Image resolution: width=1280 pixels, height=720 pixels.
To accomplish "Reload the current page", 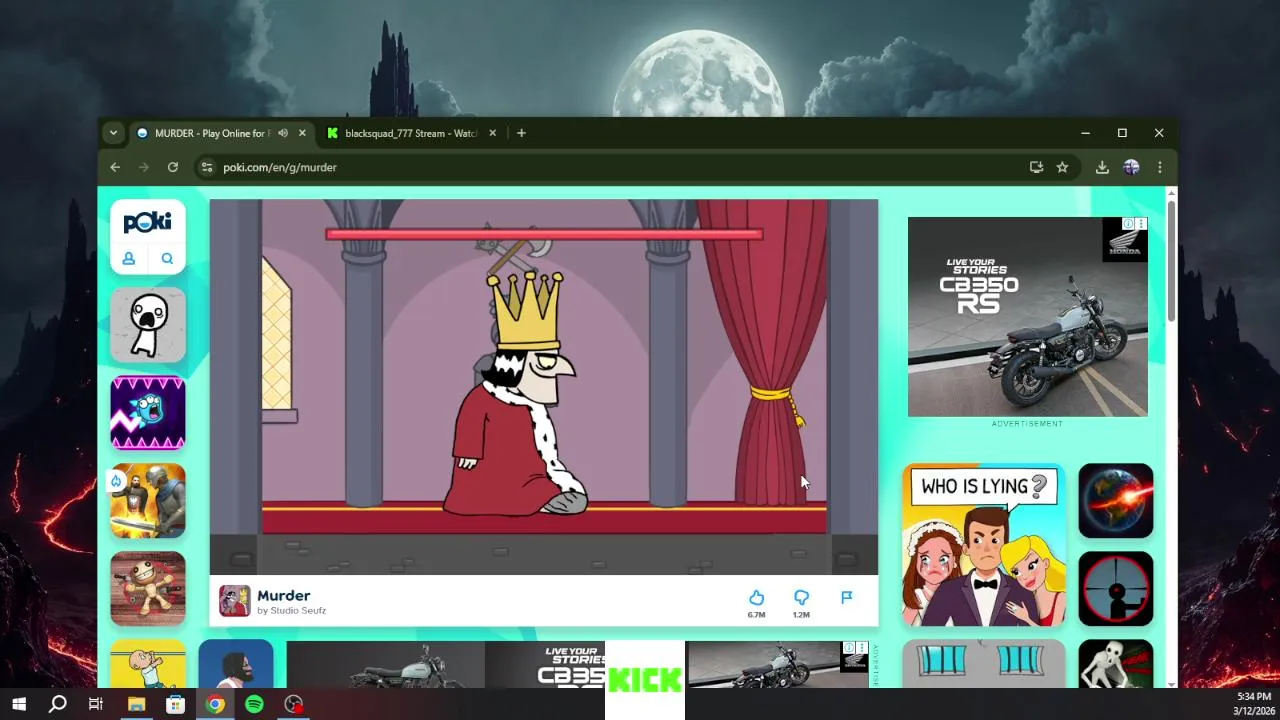I will (173, 167).
